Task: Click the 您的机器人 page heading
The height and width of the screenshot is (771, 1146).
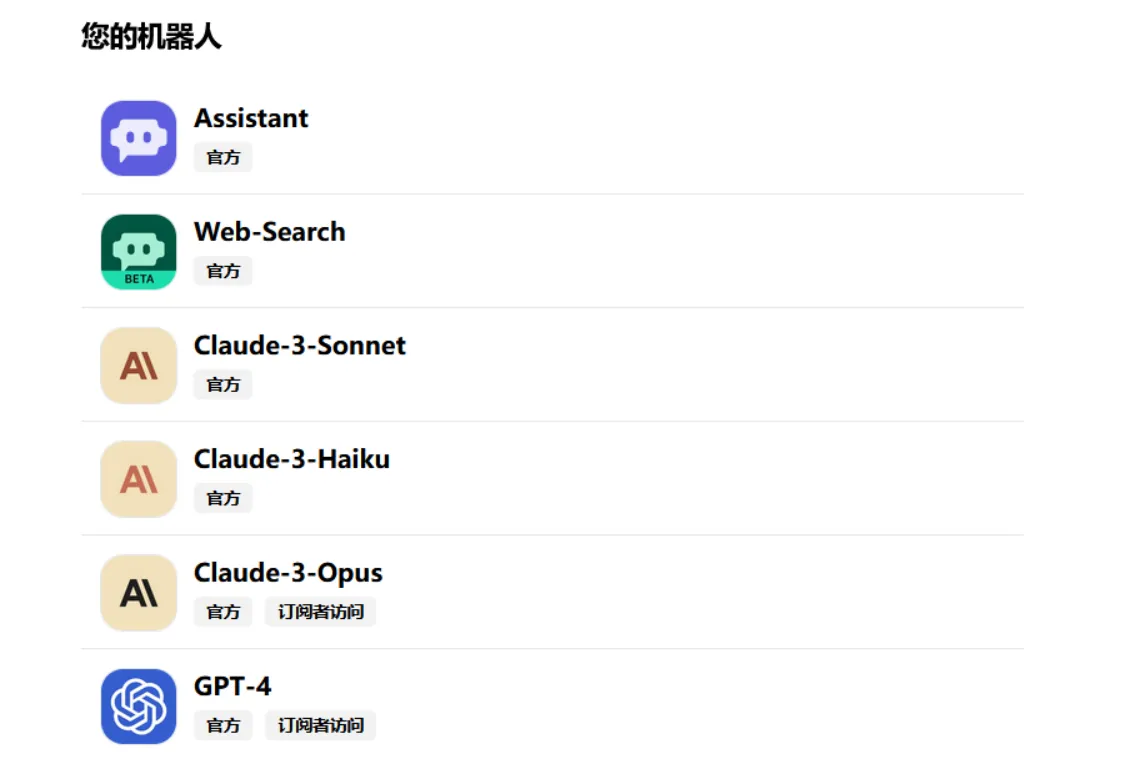Action: point(151,38)
